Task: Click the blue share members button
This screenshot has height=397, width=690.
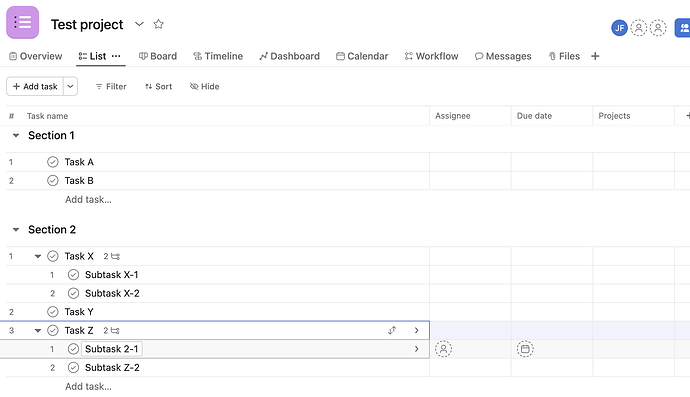Action: tap(683, 28)
